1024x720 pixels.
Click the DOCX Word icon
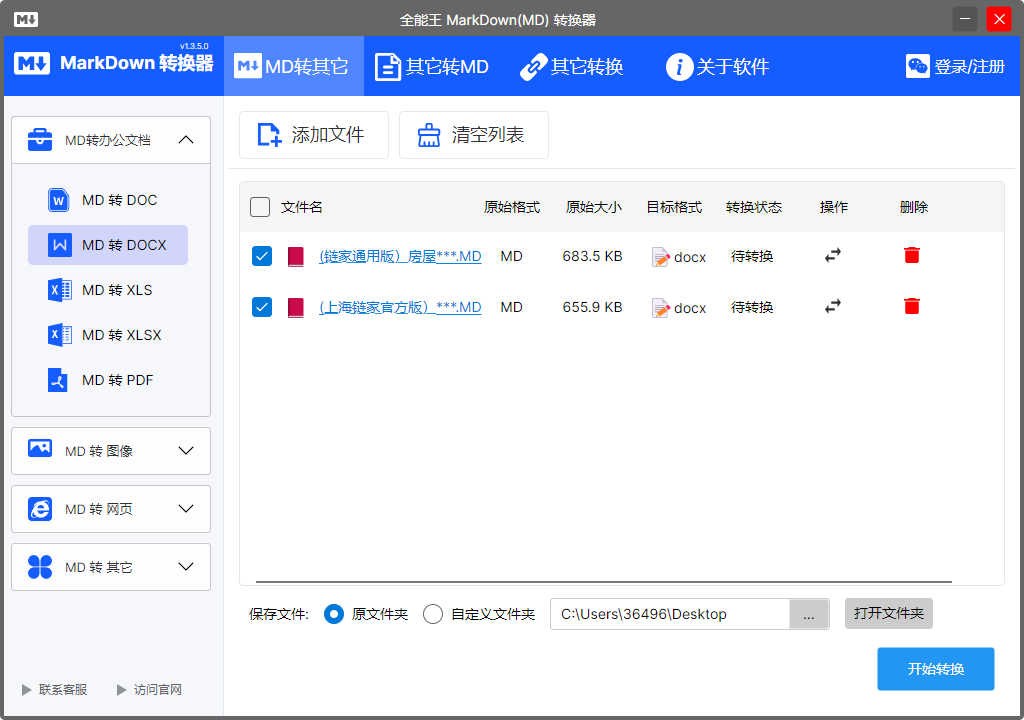pos(60,245)
